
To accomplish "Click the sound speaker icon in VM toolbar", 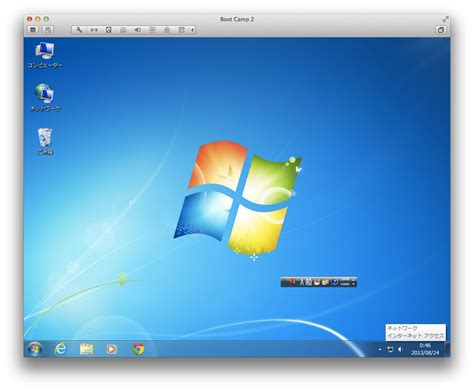I will pyautogui.click(x=138, y=30).
